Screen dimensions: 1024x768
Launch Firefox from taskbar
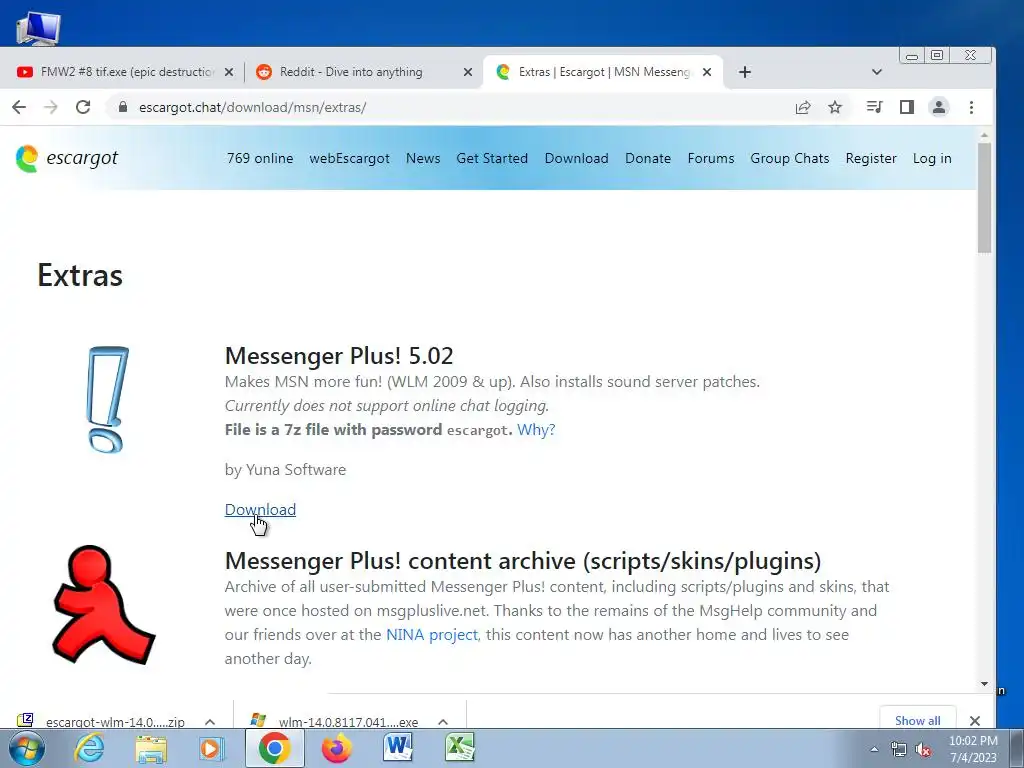[336, 748]
